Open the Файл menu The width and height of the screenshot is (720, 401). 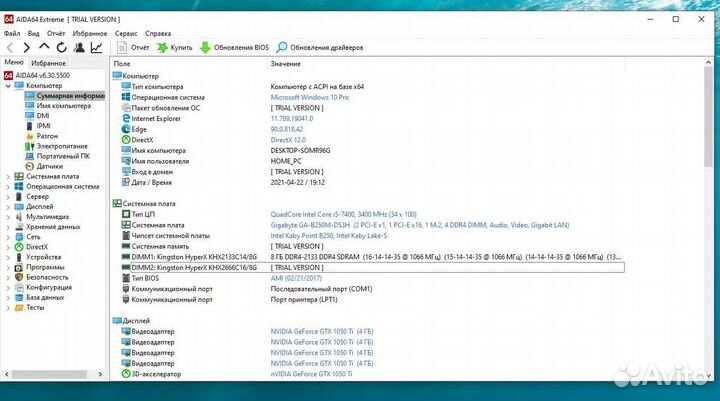click(x=12, y=33)
